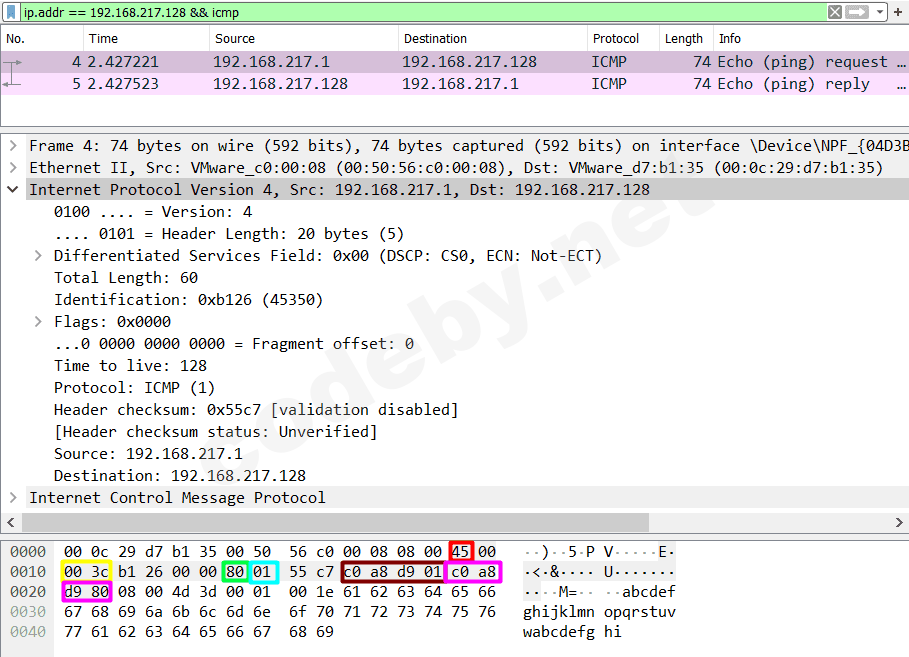Click ASCII text 'wabcdefg hi' in hex pane
Image resolution: width=909 pixels, height=657 pixels.
point(572,631)
